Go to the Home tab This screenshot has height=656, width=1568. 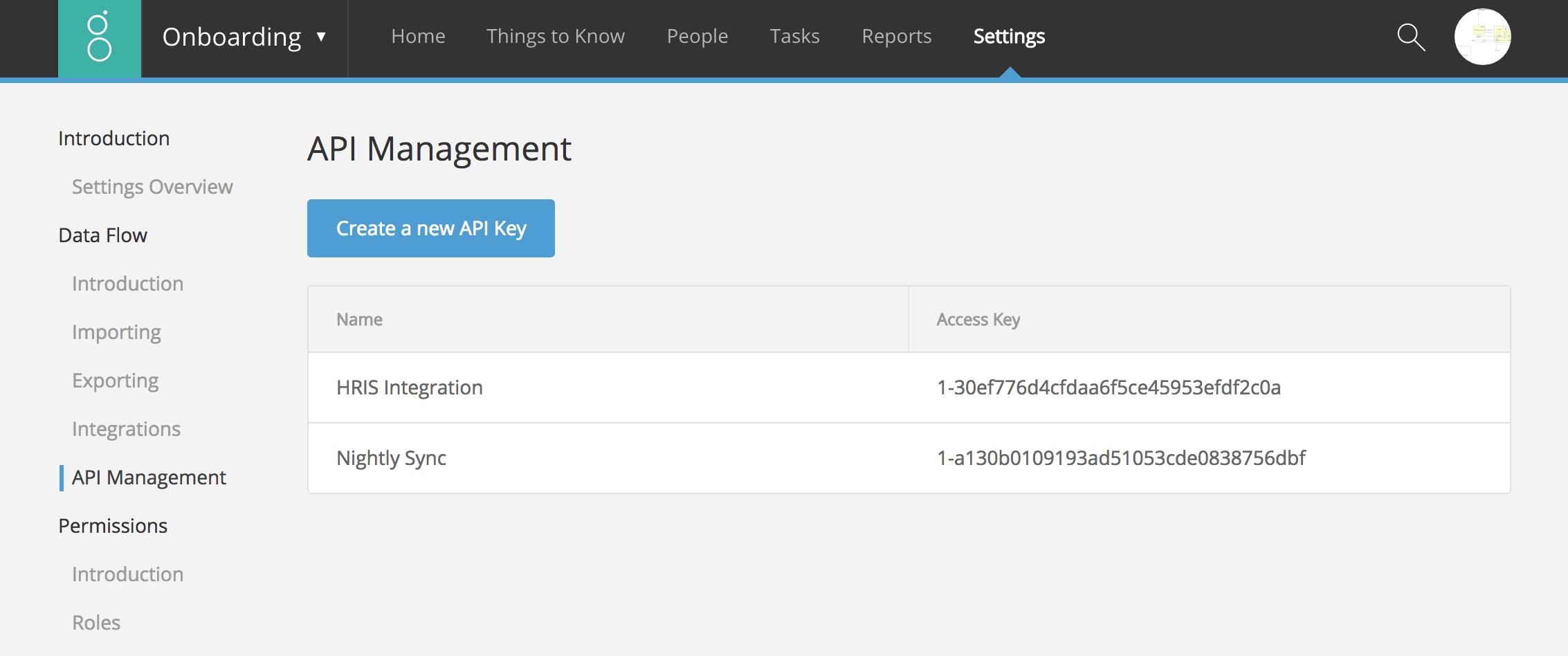pyautogui.click(x=418, y=36)
